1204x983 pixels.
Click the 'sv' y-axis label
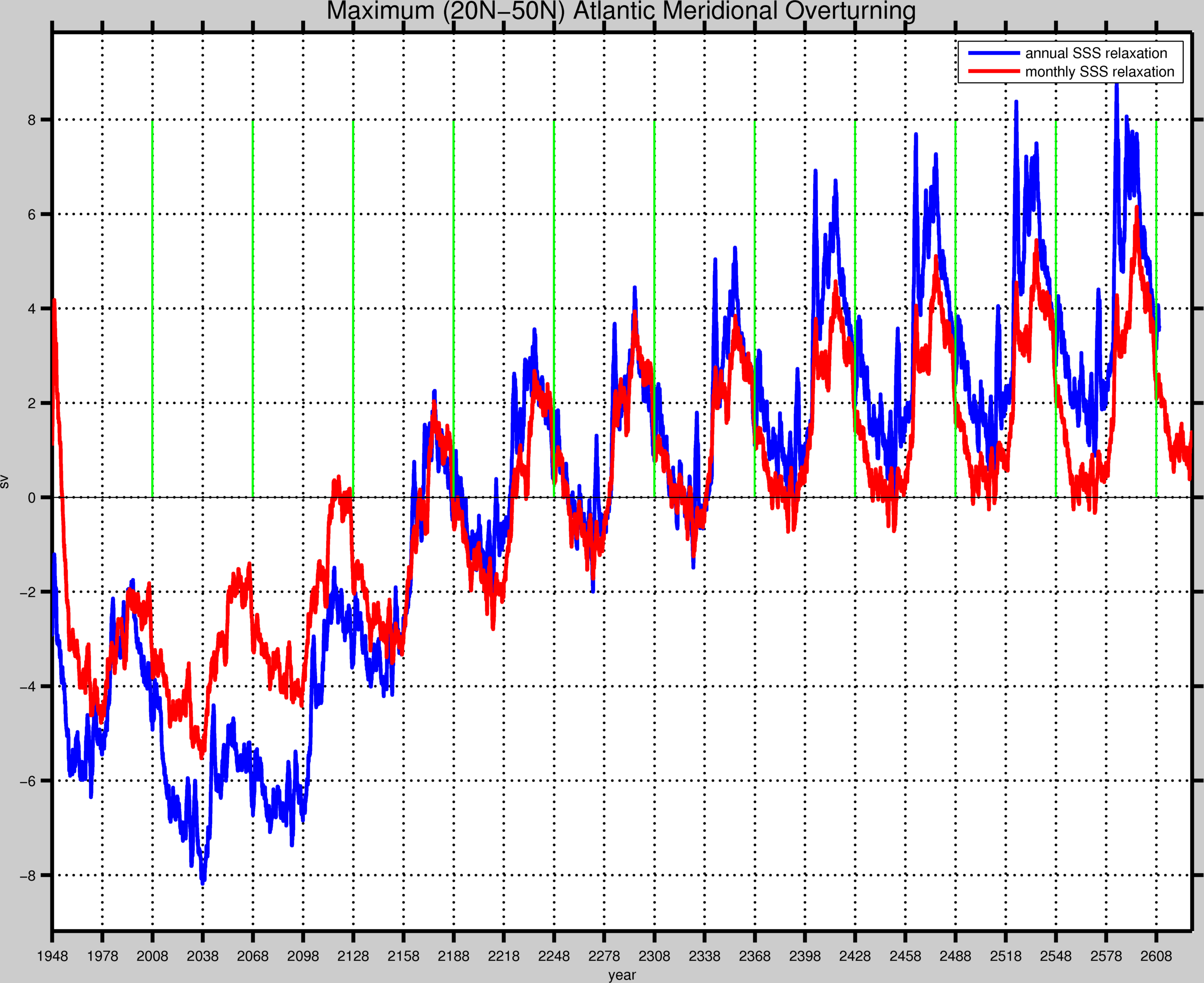click(5, 482)
